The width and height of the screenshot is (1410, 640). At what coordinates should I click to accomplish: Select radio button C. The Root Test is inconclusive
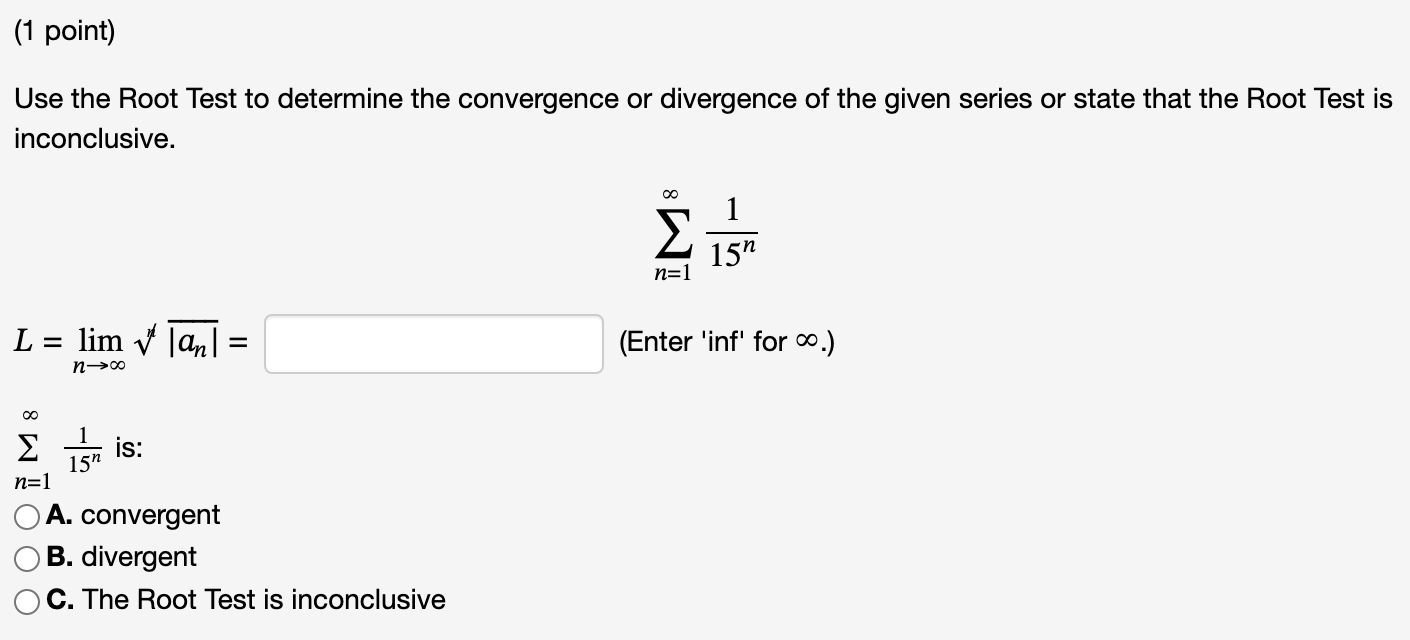pyautogui.click(x=27, y=599)
